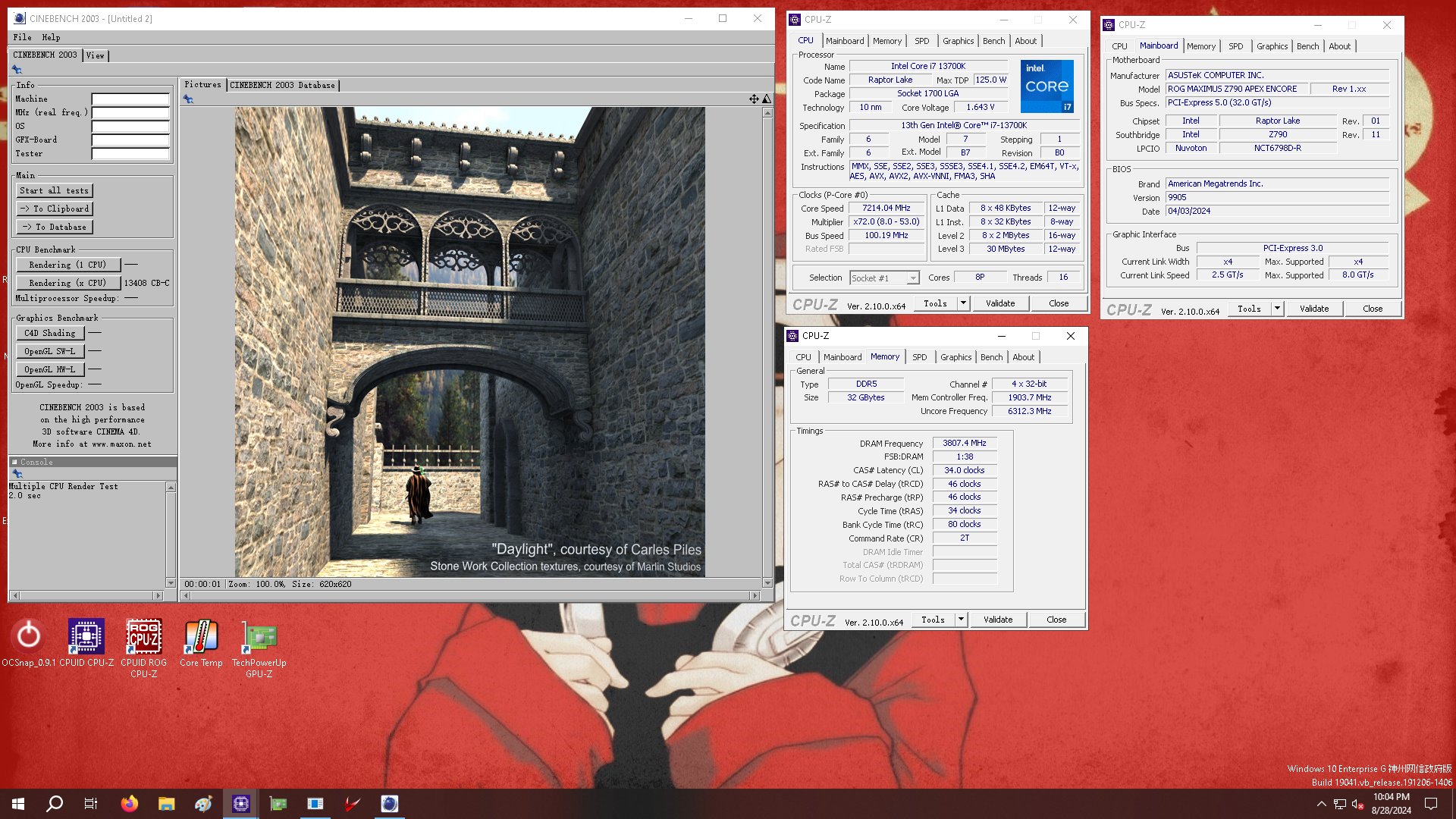The image size is (1456, 819).
Task: Open Cinebench File menu
Action: tap(22, 37)
